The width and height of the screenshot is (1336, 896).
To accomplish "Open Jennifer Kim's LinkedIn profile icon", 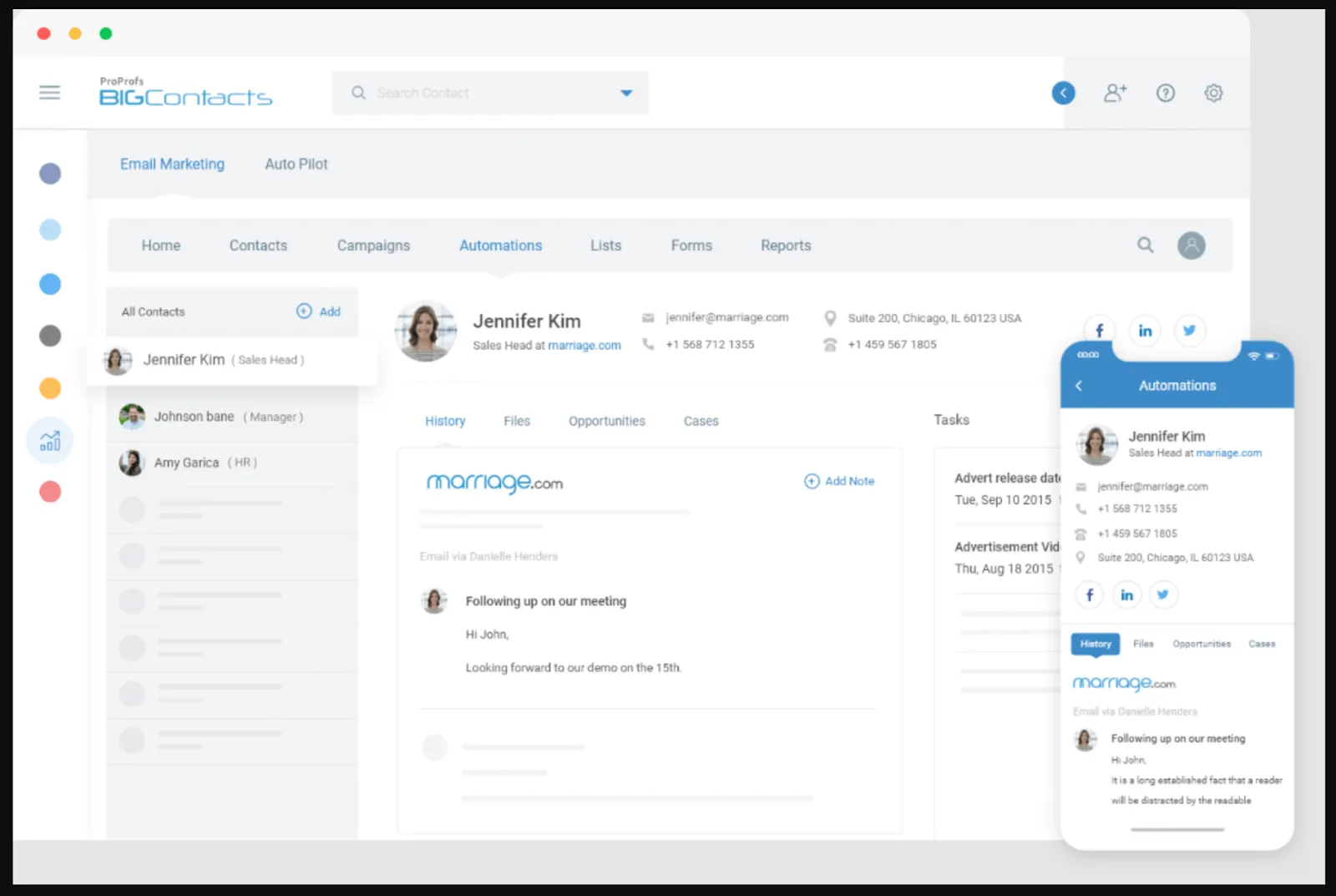I will tap(1145, 331).
